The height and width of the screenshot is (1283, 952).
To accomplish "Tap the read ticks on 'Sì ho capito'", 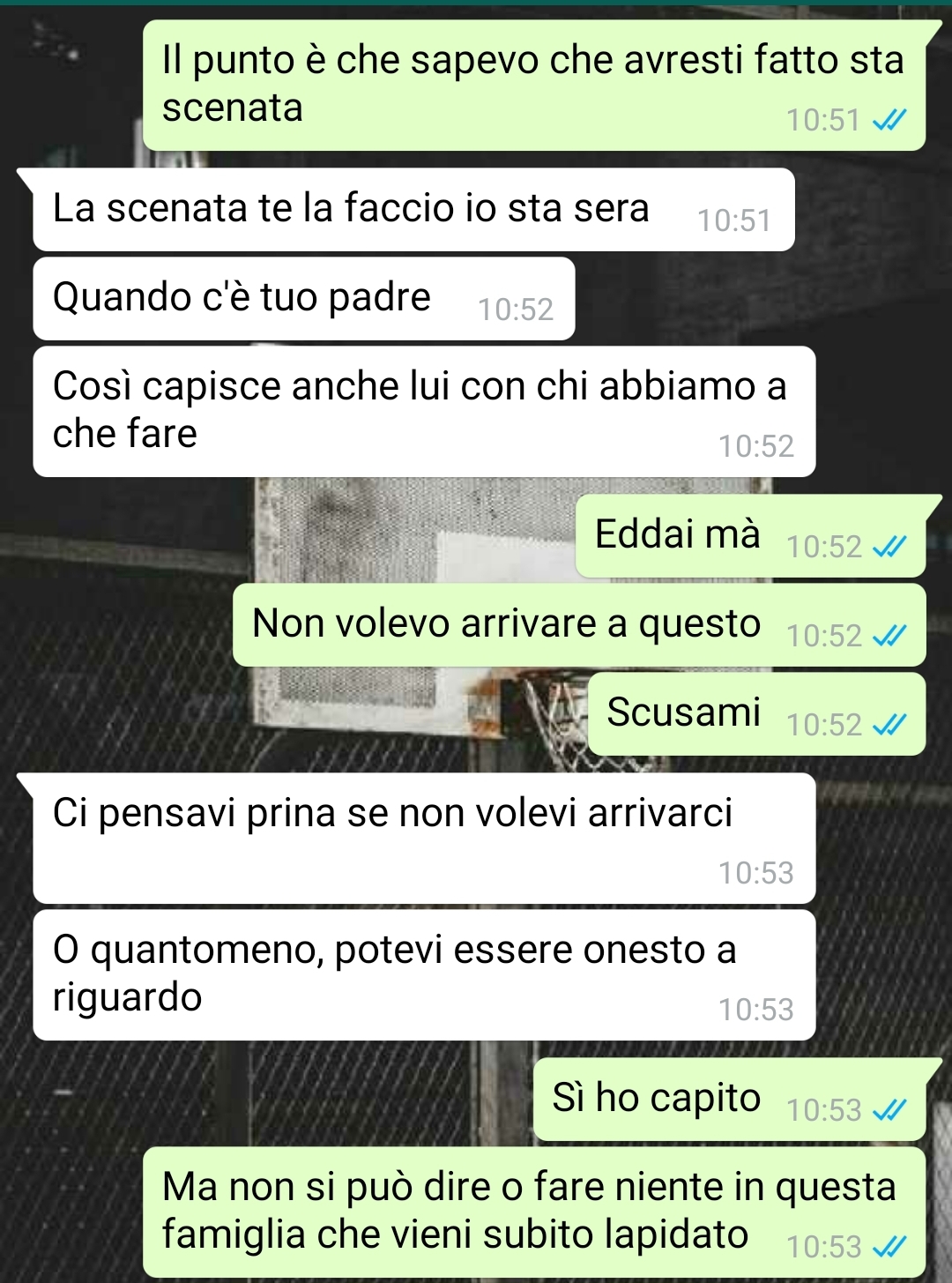I will click(x=889, y=1110).
